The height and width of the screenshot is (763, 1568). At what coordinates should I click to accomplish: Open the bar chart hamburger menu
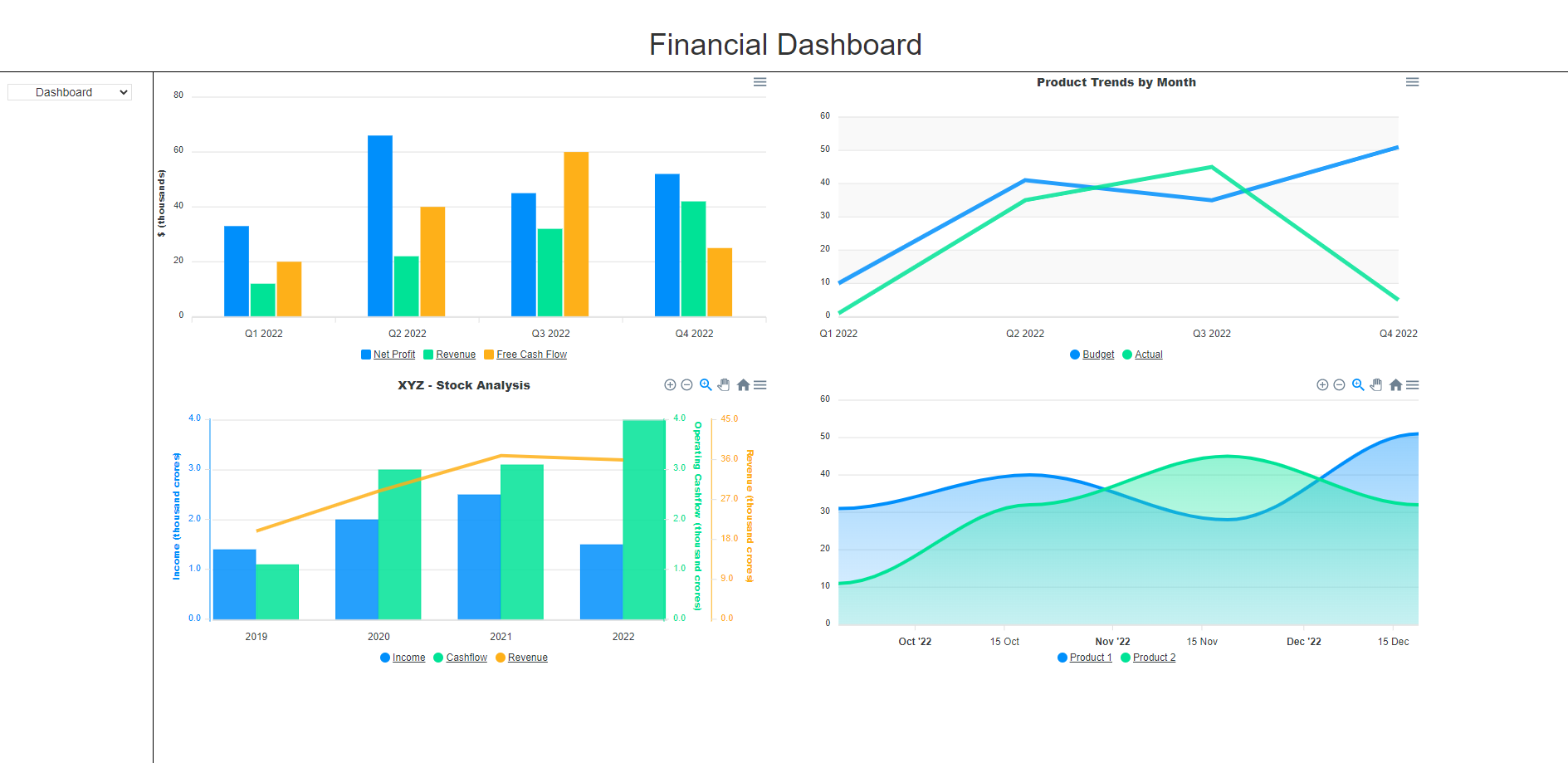760,82
